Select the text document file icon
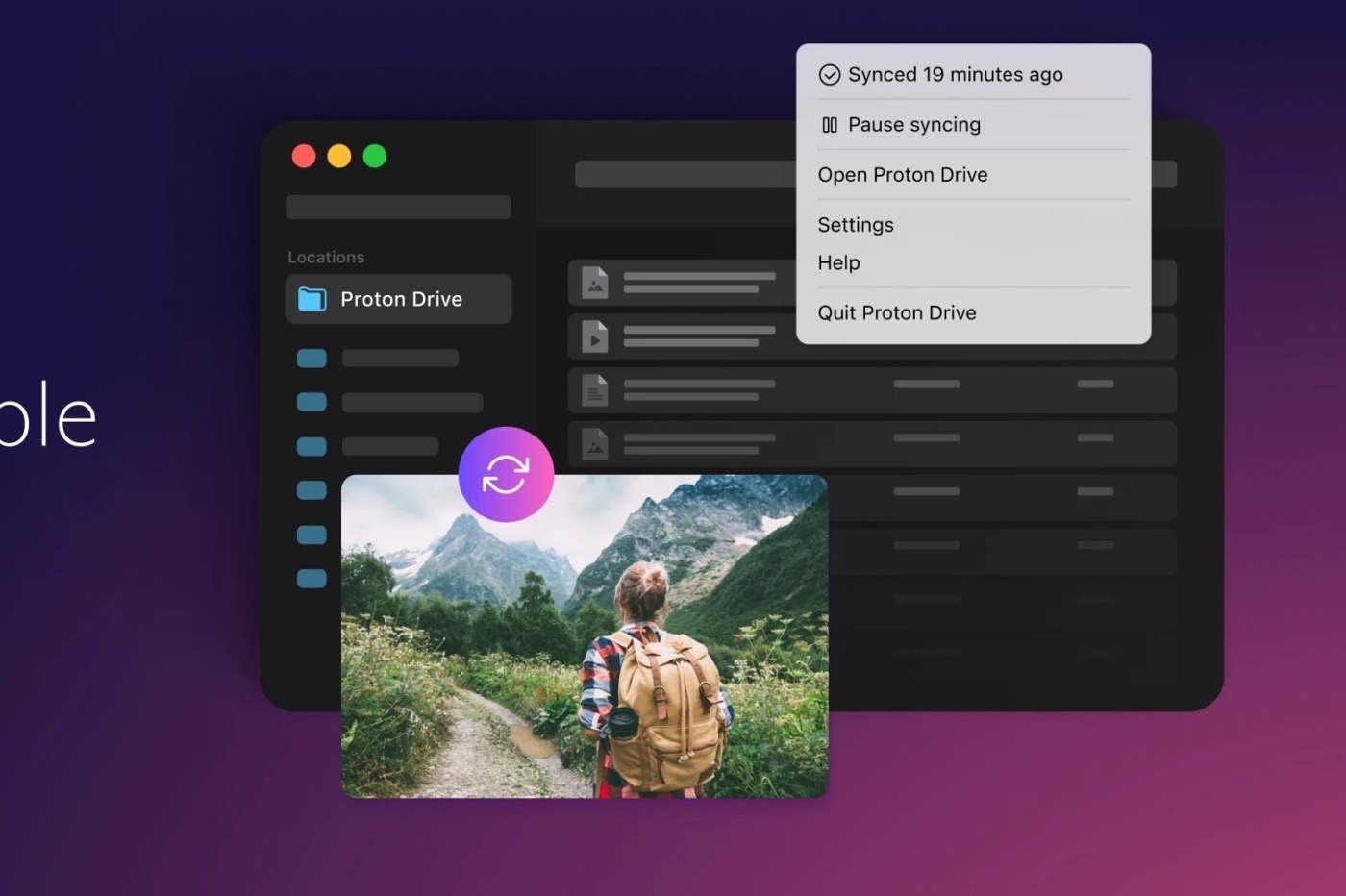Viewport: 1346px width, 896px height. coord(595,390)
